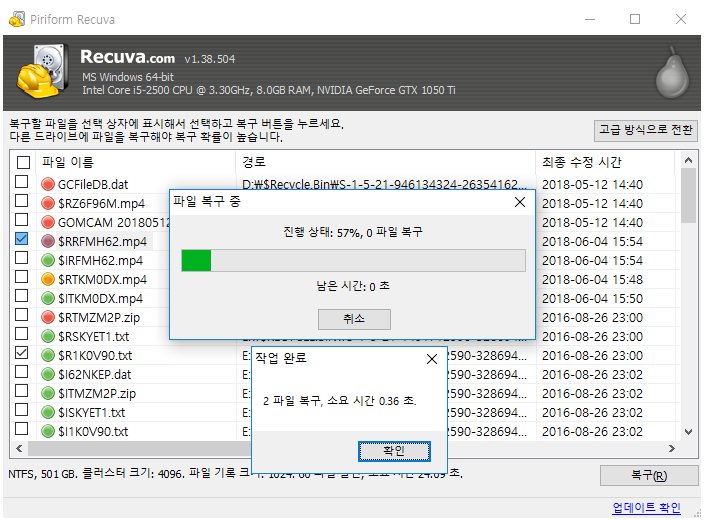Check the box for $ITKM0DX.mp4
Viewport: 705px width, 520px height.
click(22, 296)
